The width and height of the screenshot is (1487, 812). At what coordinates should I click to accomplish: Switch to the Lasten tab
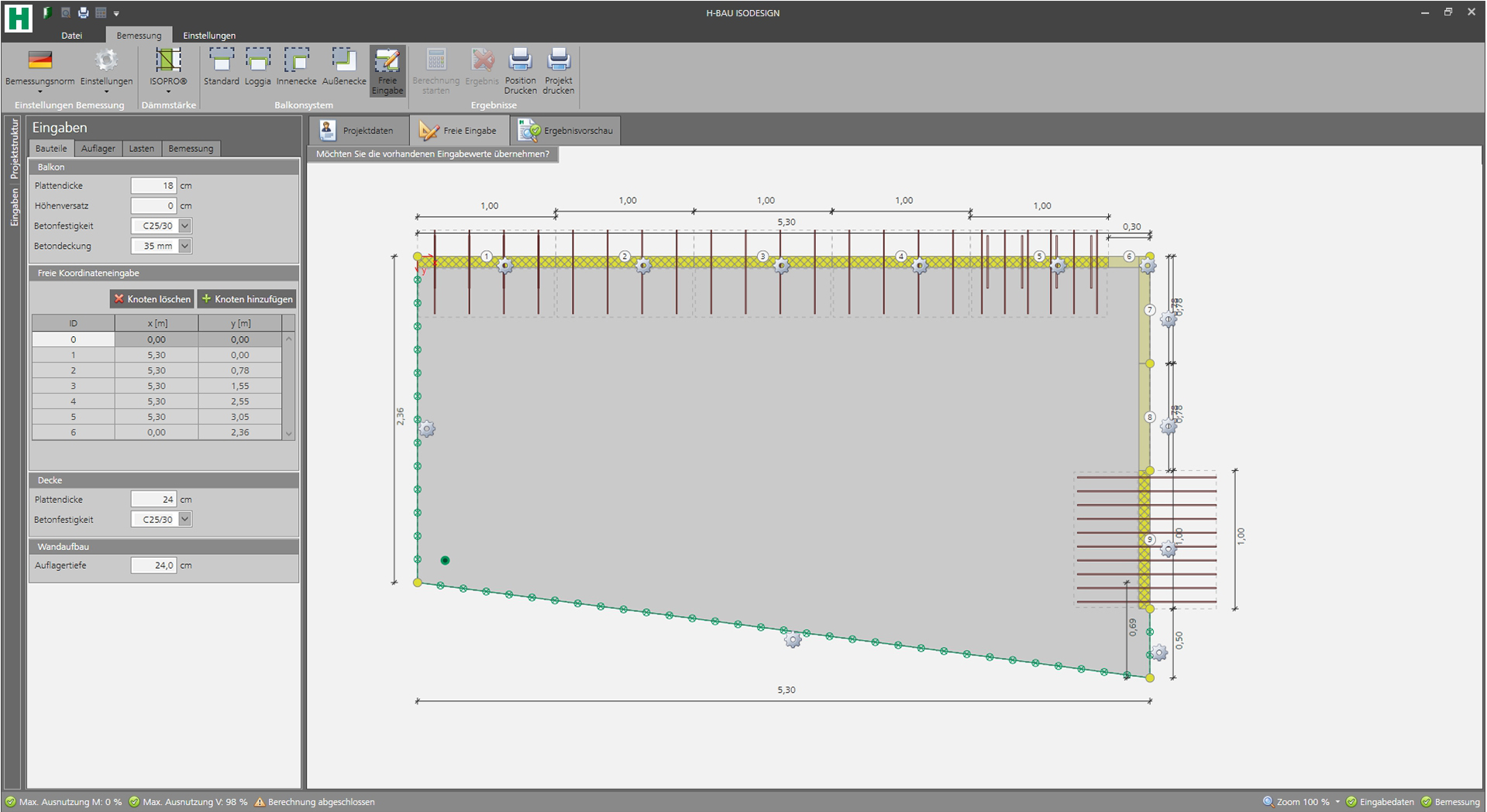(141, 149)
